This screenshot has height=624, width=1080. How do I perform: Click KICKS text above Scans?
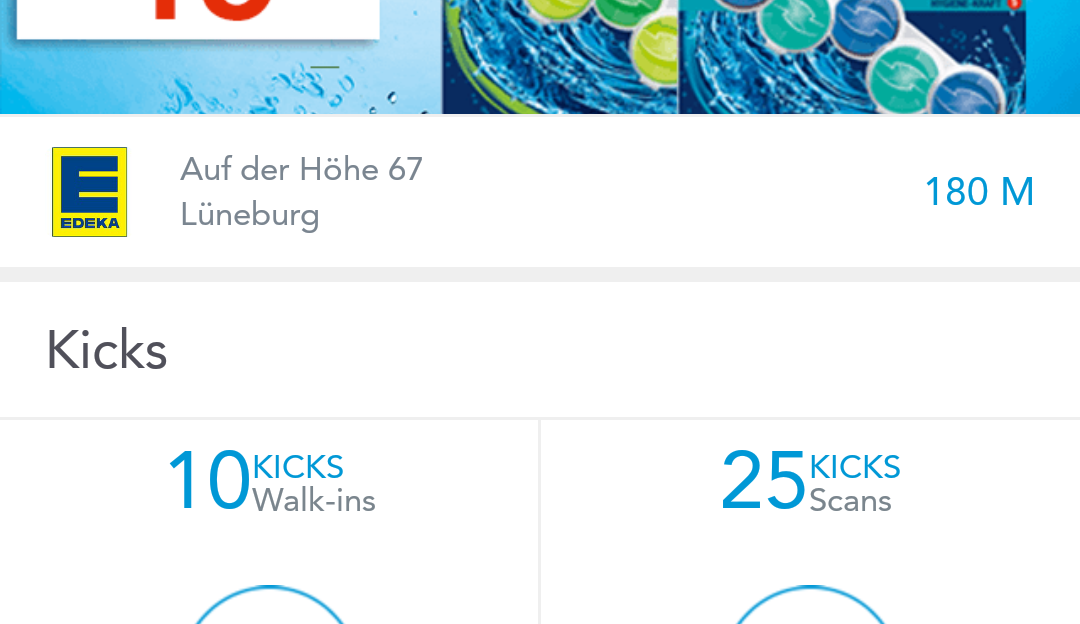coord(855,467)
